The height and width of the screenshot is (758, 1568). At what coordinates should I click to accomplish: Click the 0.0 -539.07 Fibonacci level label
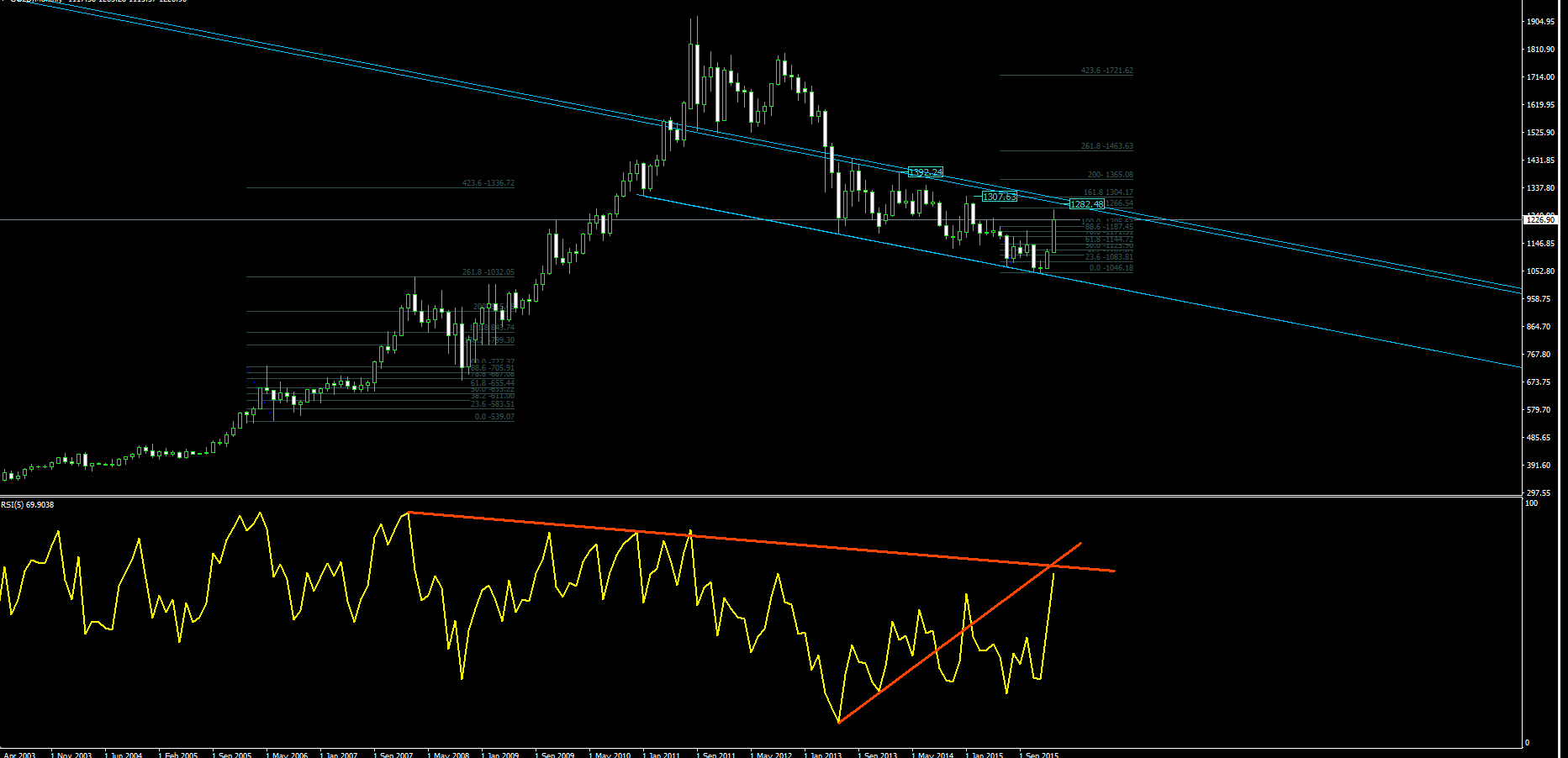pos(494,417)
